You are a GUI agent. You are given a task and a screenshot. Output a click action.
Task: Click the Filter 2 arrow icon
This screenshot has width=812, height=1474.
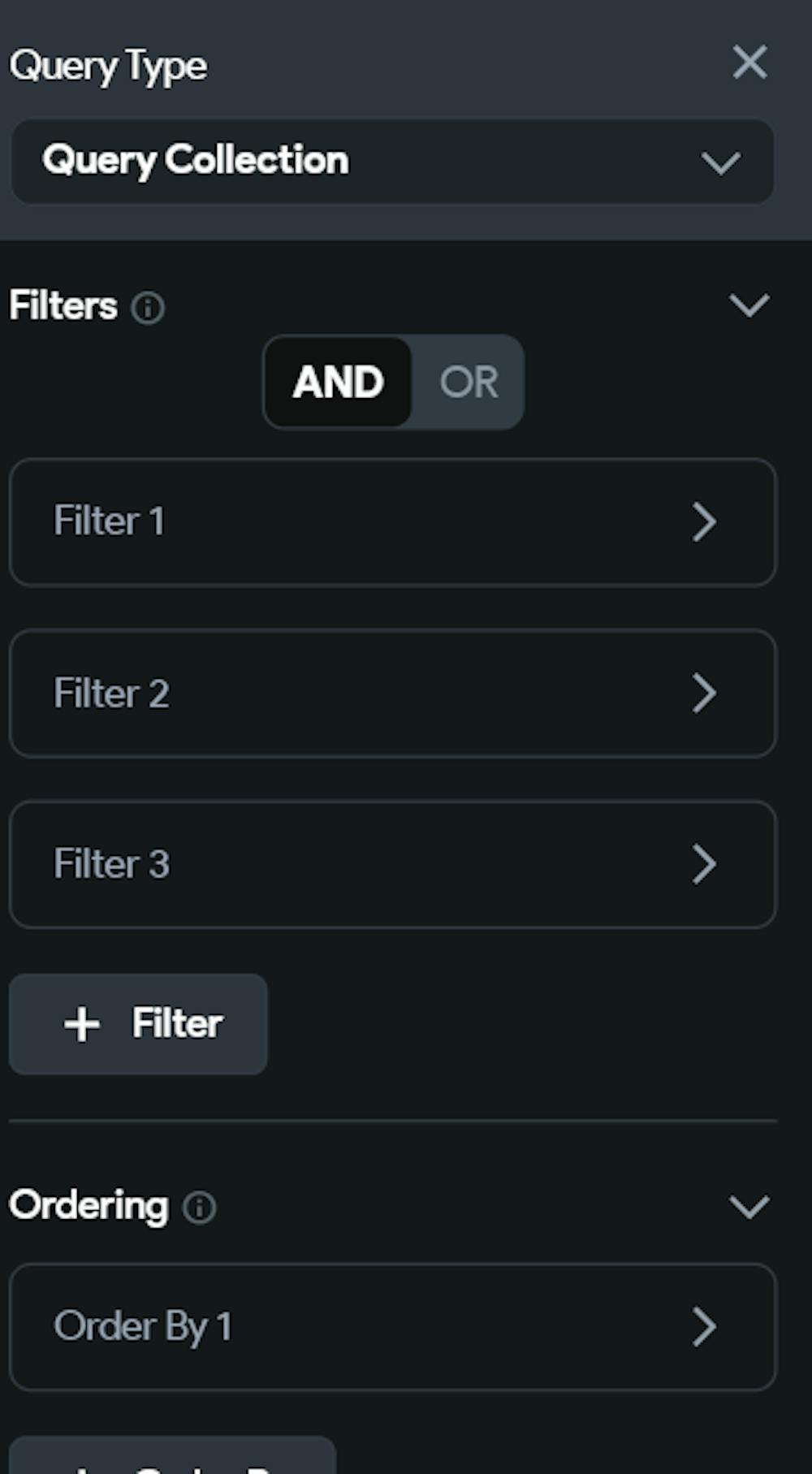point(704,694)
